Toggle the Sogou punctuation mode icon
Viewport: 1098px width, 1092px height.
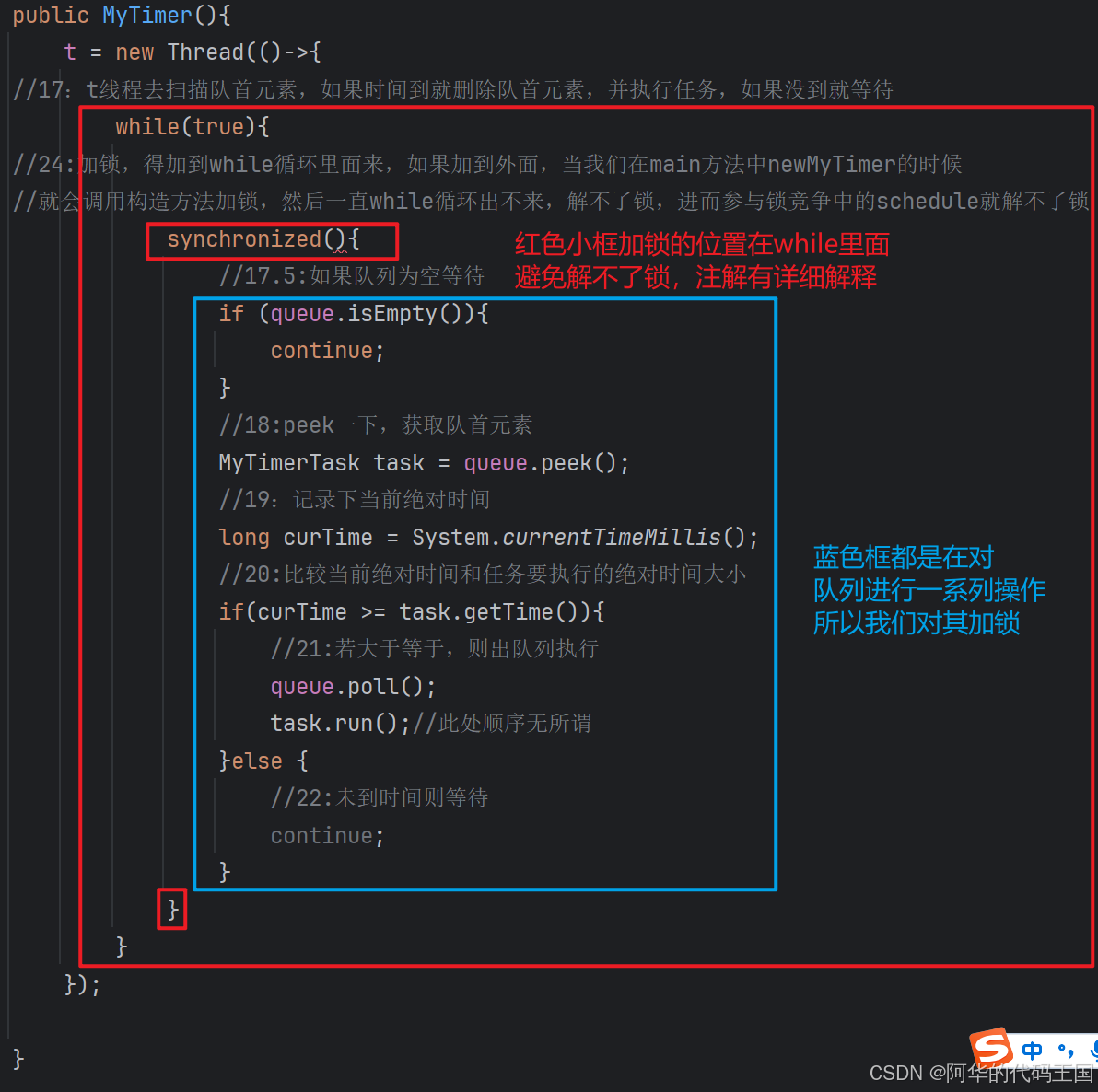1065,1051
